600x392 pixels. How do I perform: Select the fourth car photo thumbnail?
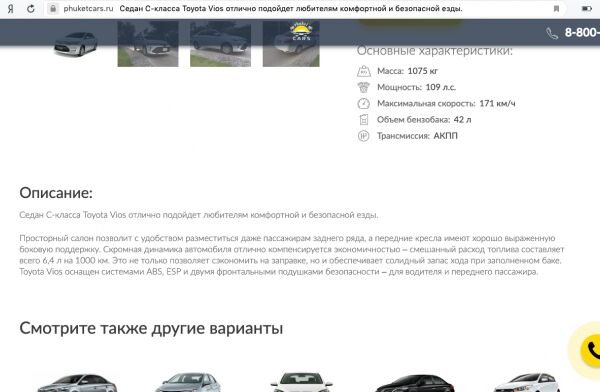(x=291, y=44)
